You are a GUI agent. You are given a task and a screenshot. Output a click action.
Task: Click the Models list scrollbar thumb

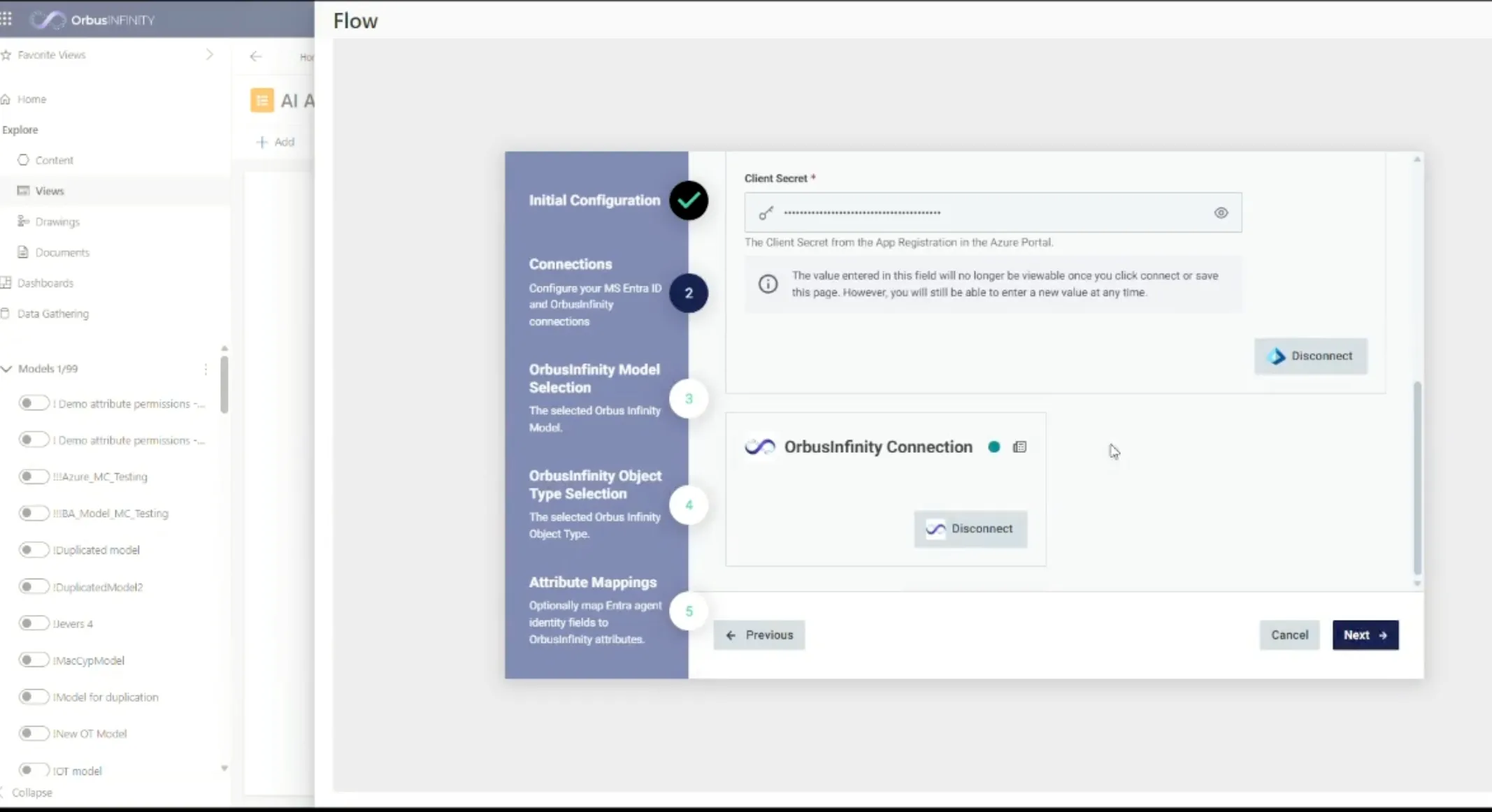click(x=224, y=385)
